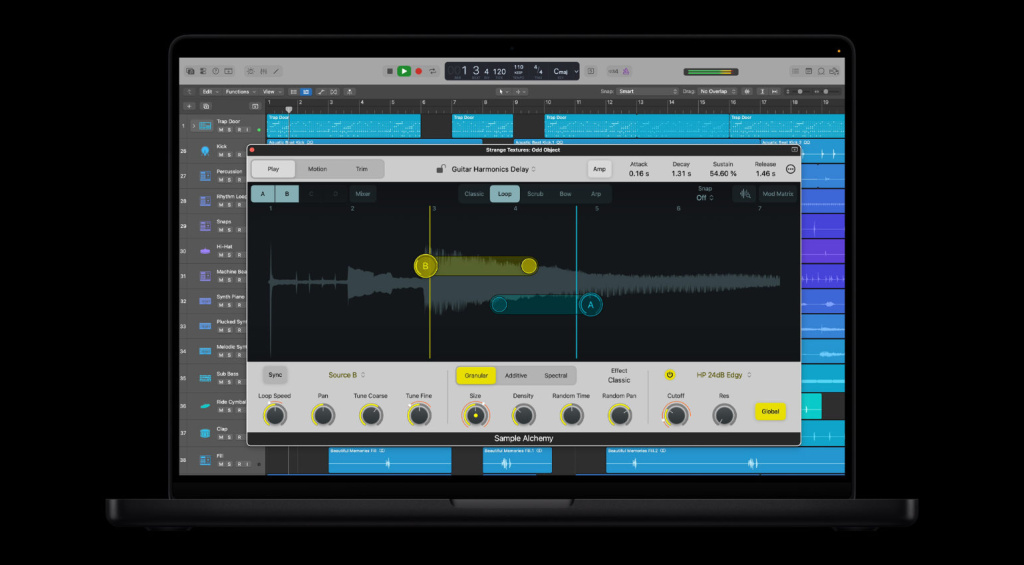Open the Mod Matrix button
1024x565 pixels.
coord(778,194)
